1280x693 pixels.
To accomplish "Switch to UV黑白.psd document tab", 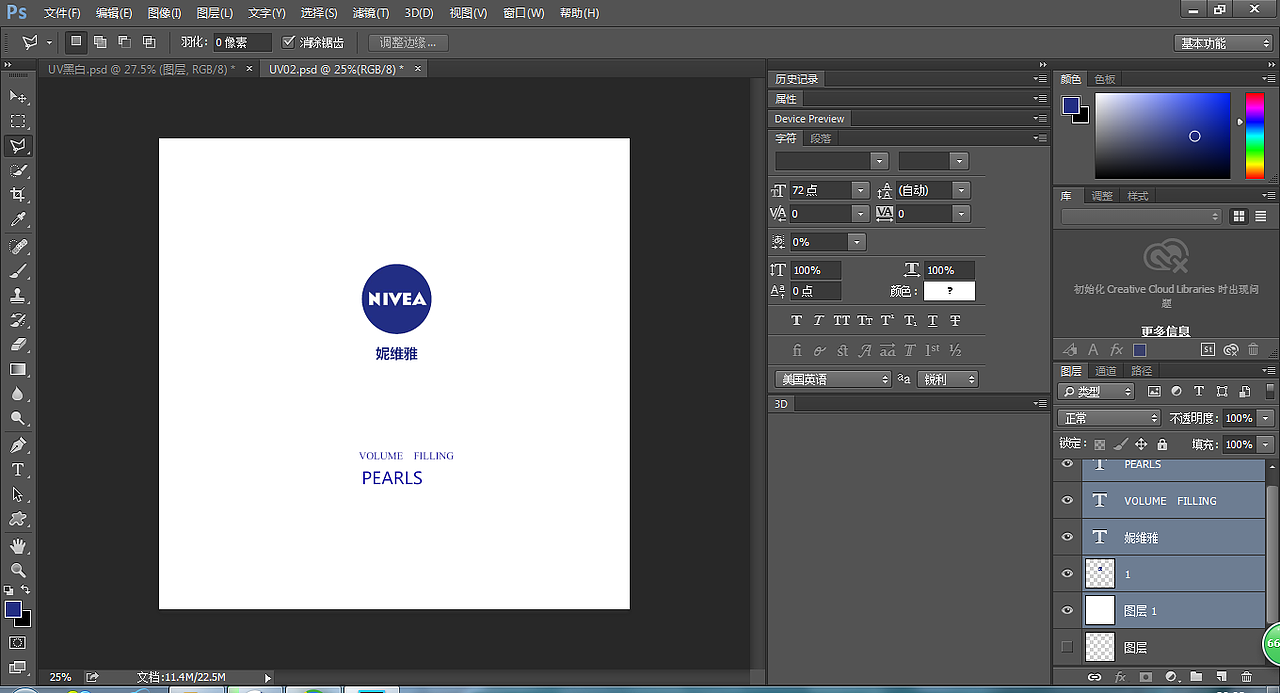I will 142,69.
